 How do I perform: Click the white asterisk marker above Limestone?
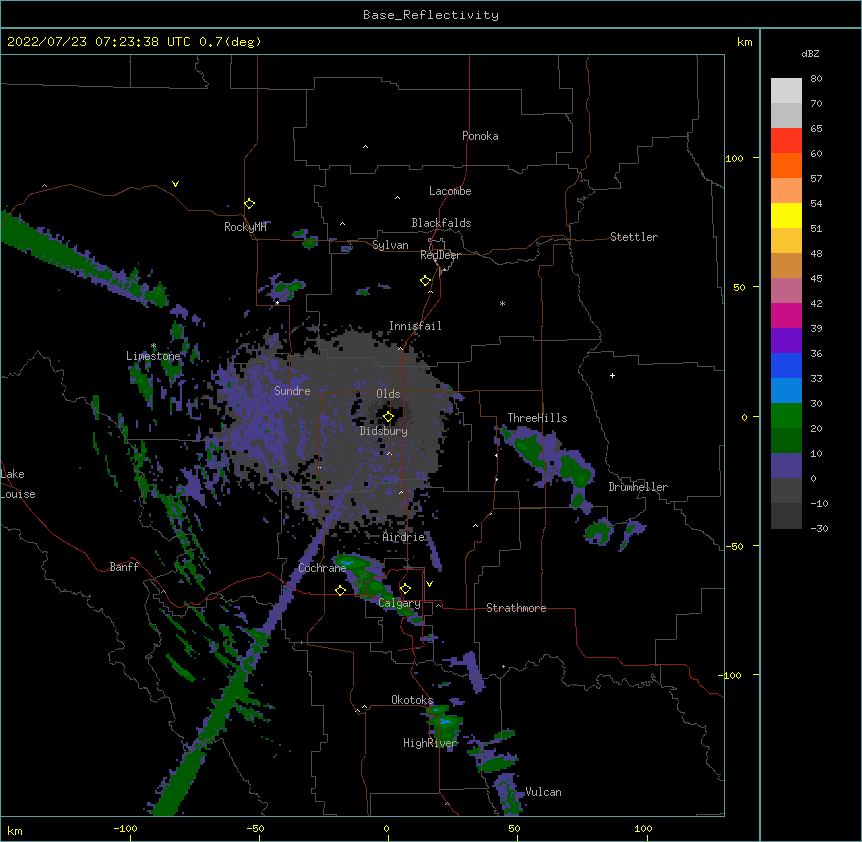coord(153,346)
